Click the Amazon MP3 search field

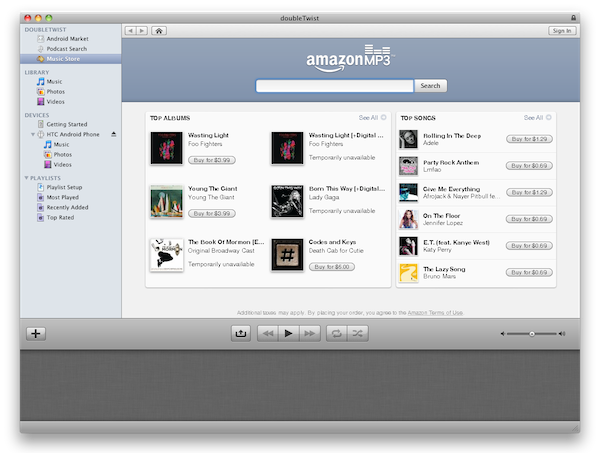(x=335, y=86)
